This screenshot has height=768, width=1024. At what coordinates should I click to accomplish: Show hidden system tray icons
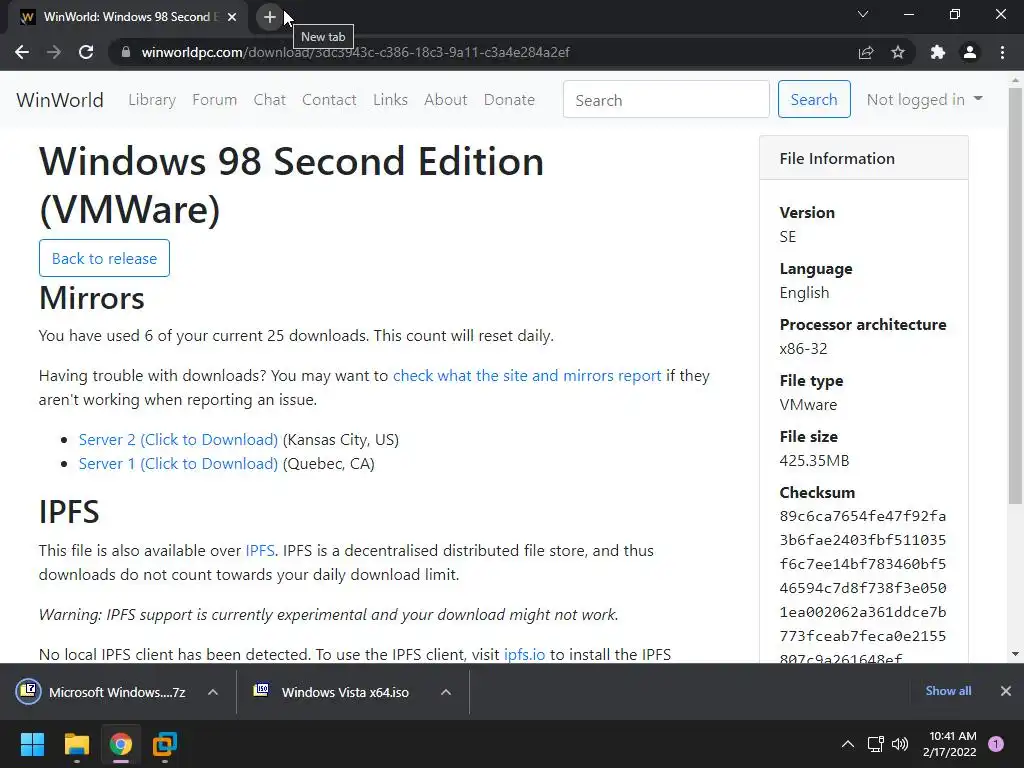848,744
